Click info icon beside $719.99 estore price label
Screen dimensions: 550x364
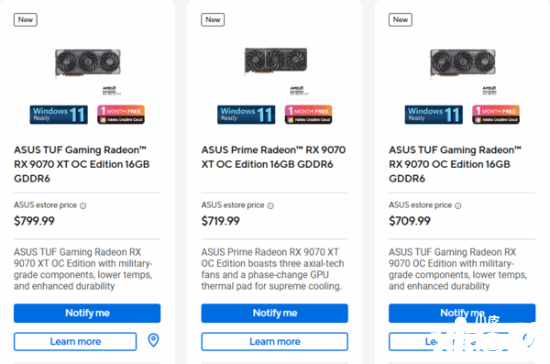(270, 206)
